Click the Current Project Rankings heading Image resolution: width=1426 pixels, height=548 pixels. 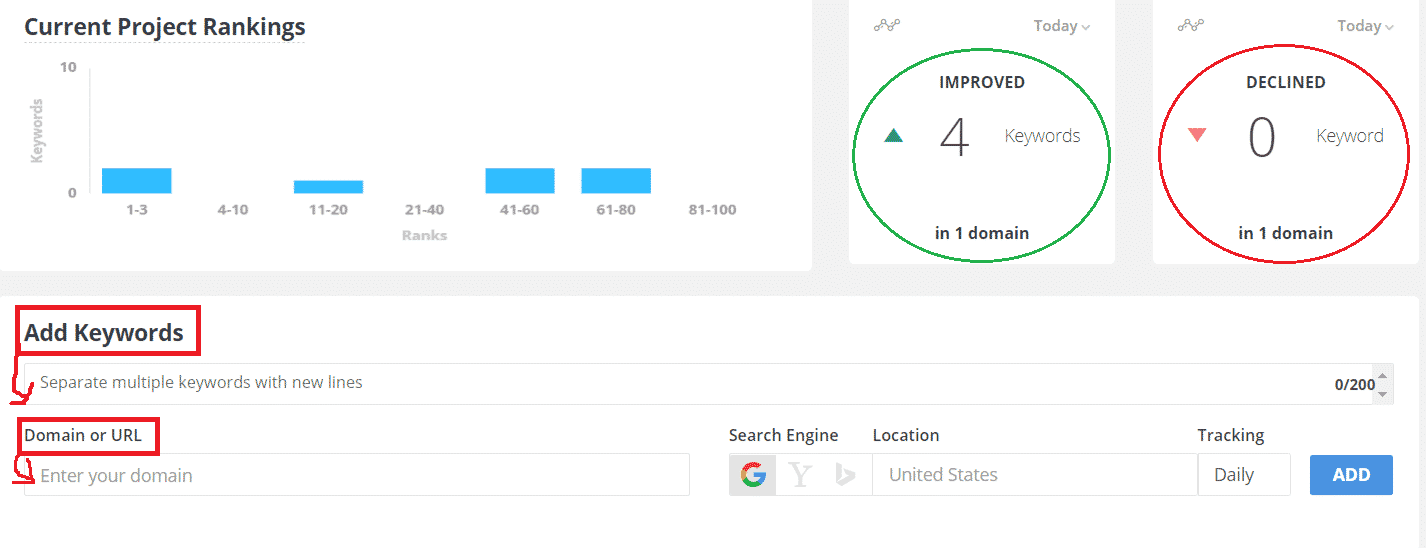[x=165, y=27]
